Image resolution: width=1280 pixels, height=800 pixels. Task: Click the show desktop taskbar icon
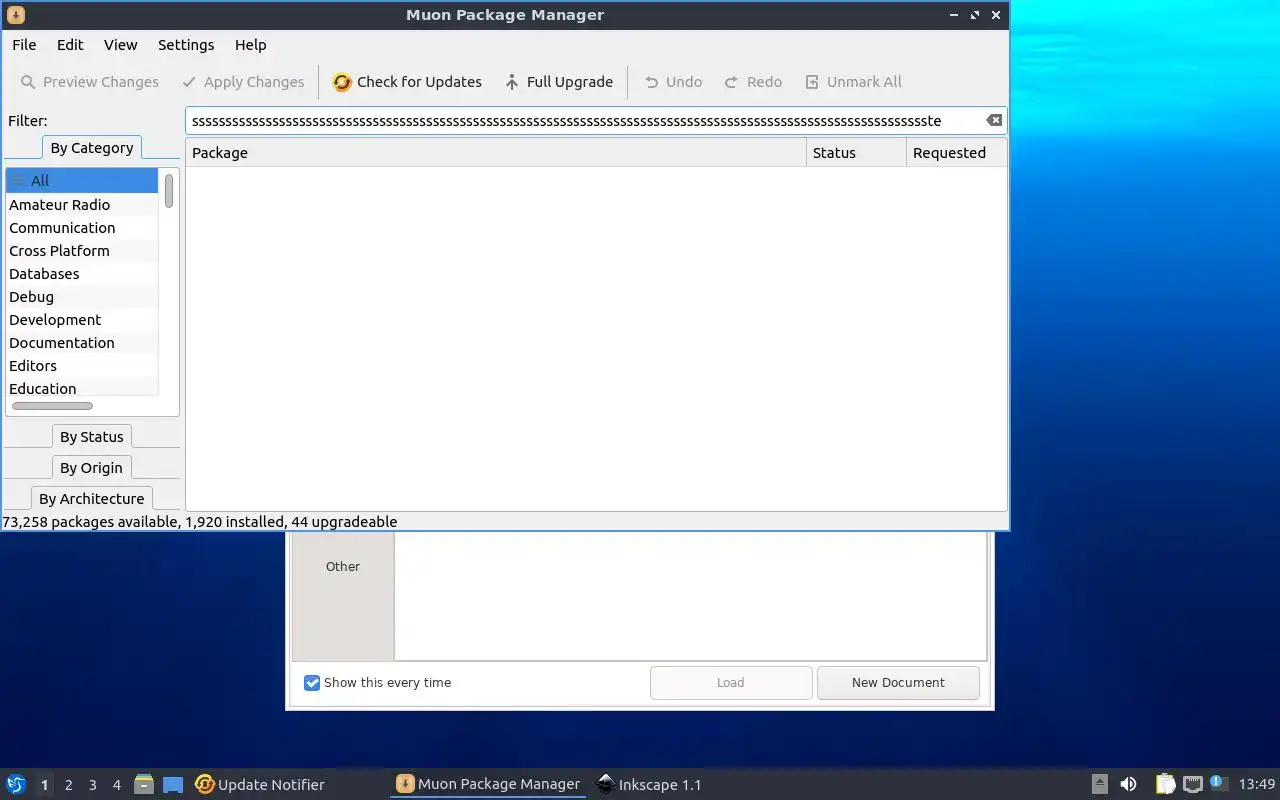173,785
